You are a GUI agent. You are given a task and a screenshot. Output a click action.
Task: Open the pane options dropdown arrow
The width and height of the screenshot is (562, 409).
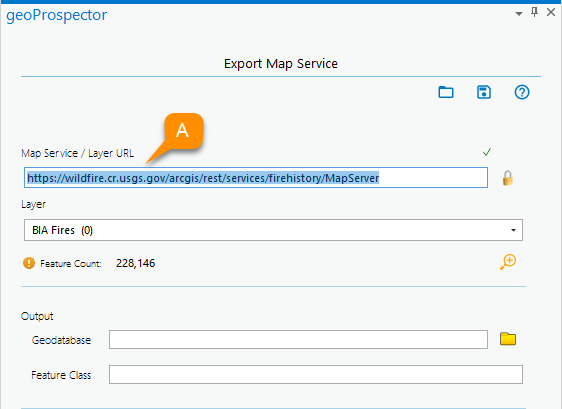(519, 14)
